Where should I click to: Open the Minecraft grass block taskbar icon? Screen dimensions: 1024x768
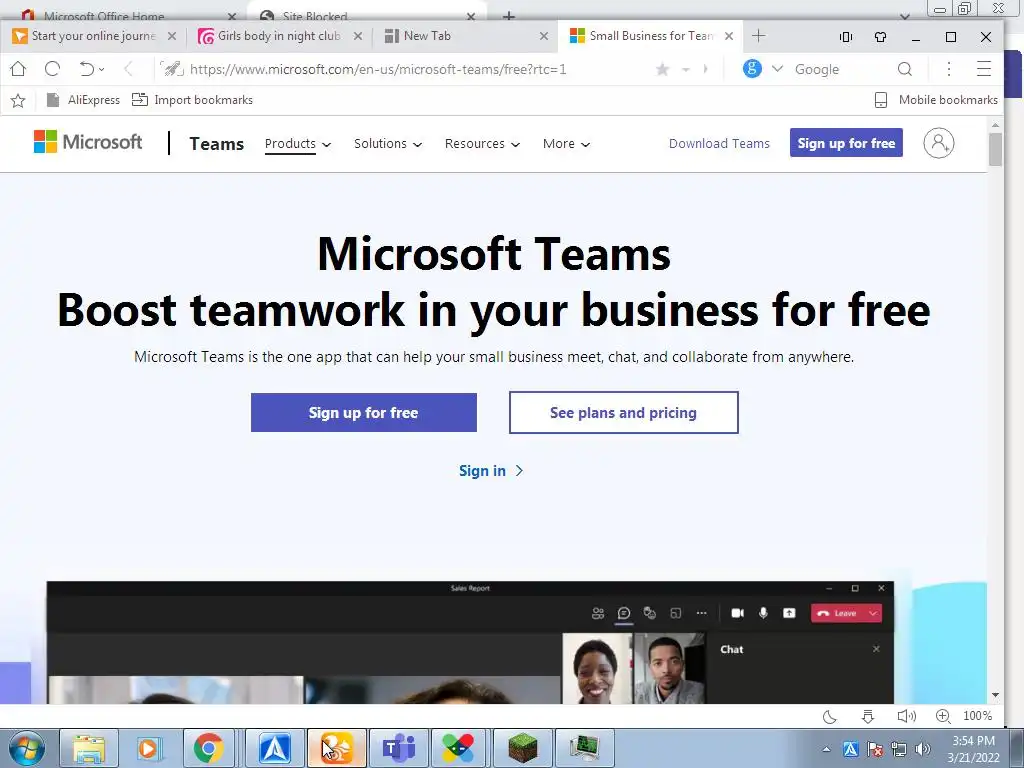coord(522,748)
